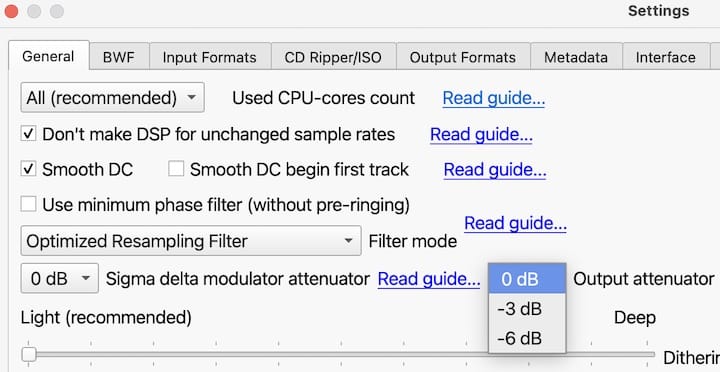This screenshot has height=372, width=720.
Task: Switch to the Interface tab
Action: click(665, 57)
